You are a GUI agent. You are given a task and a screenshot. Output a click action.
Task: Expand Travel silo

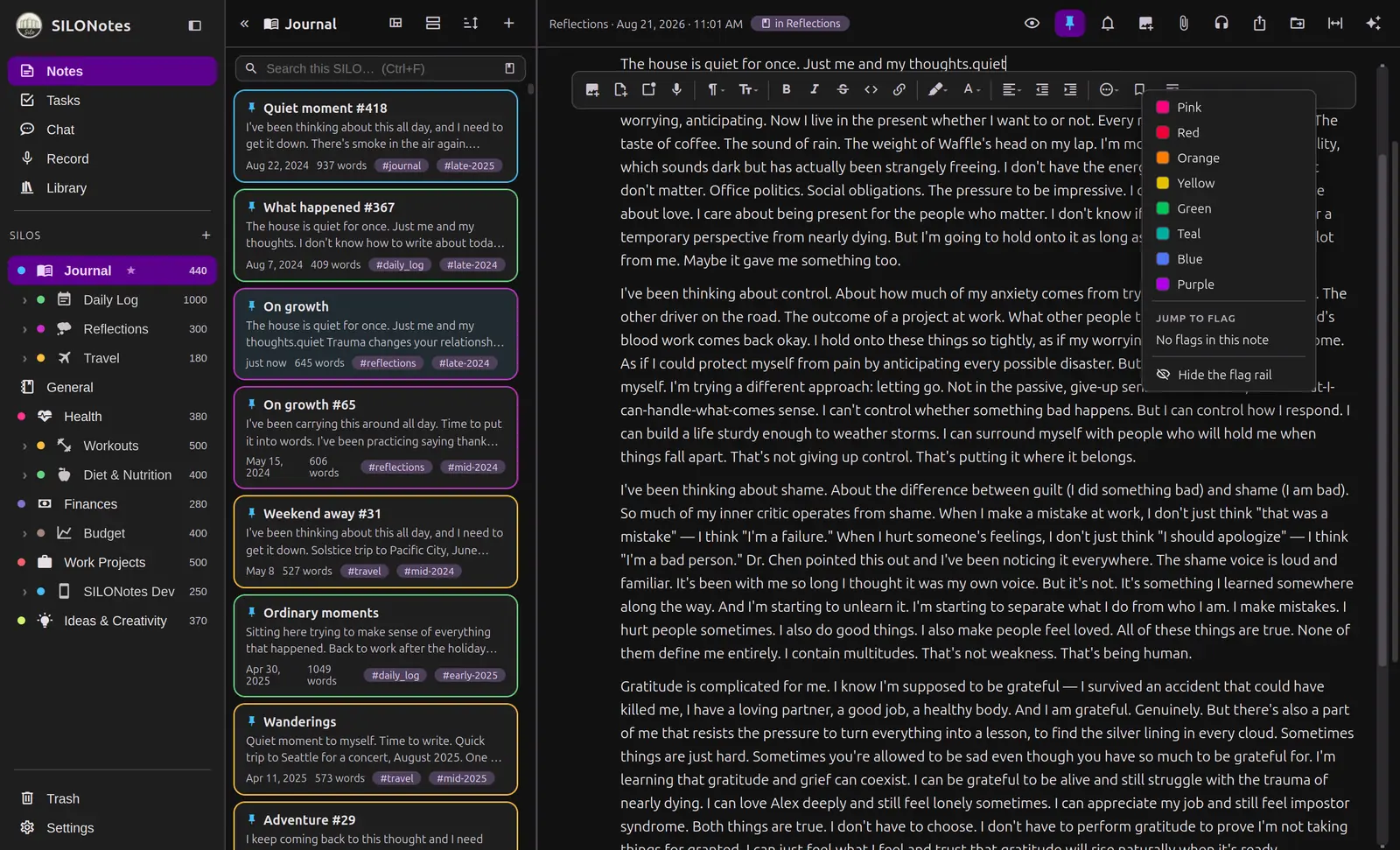24,358
